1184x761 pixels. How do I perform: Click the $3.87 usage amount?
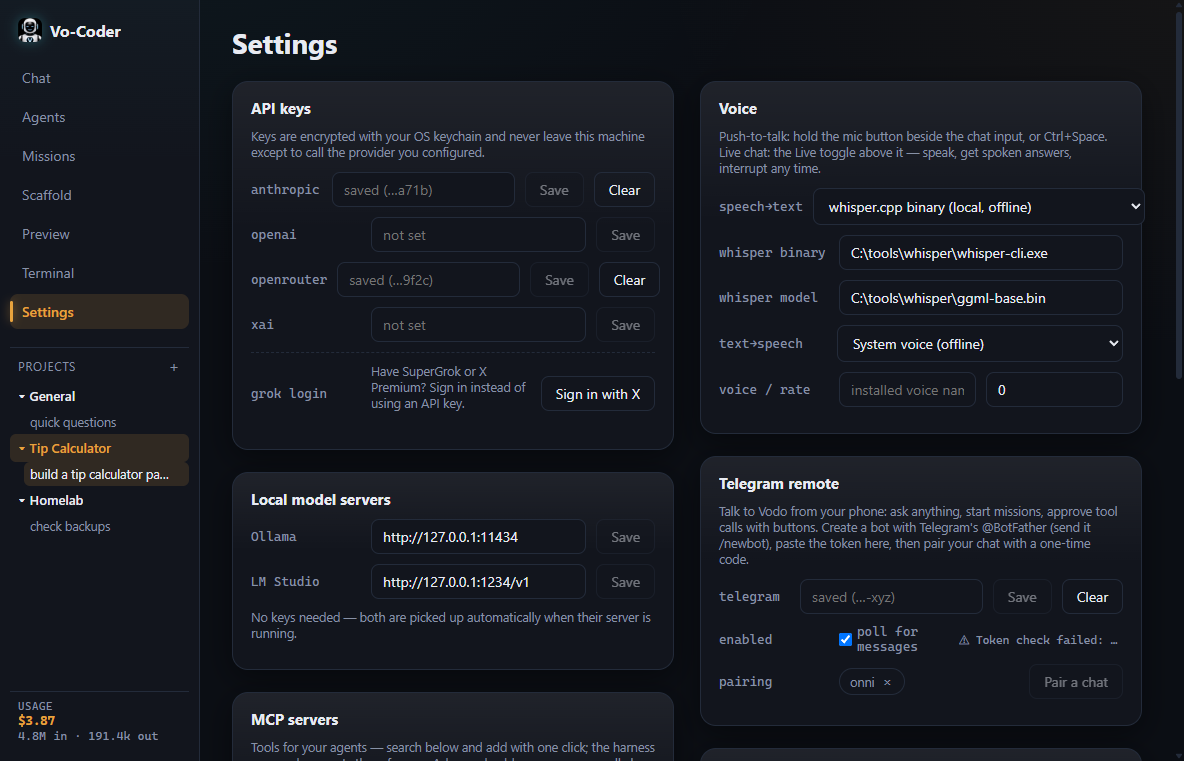point(36,721)
